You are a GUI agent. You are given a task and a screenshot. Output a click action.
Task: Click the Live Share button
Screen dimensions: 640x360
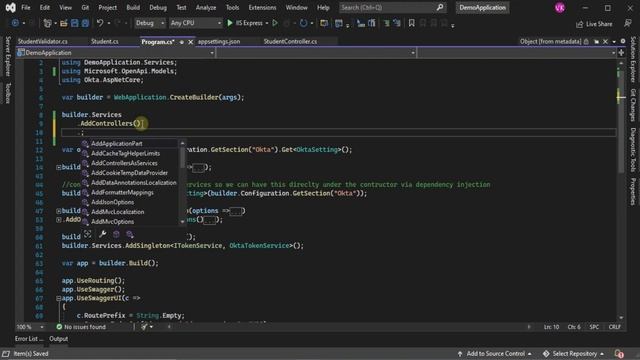tap(594, 24)
